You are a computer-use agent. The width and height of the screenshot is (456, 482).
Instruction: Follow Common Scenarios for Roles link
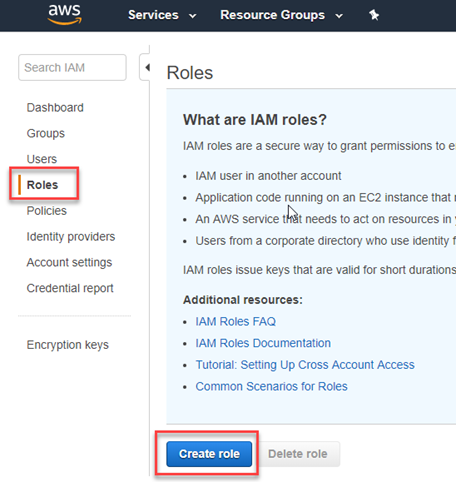point(271,386)
